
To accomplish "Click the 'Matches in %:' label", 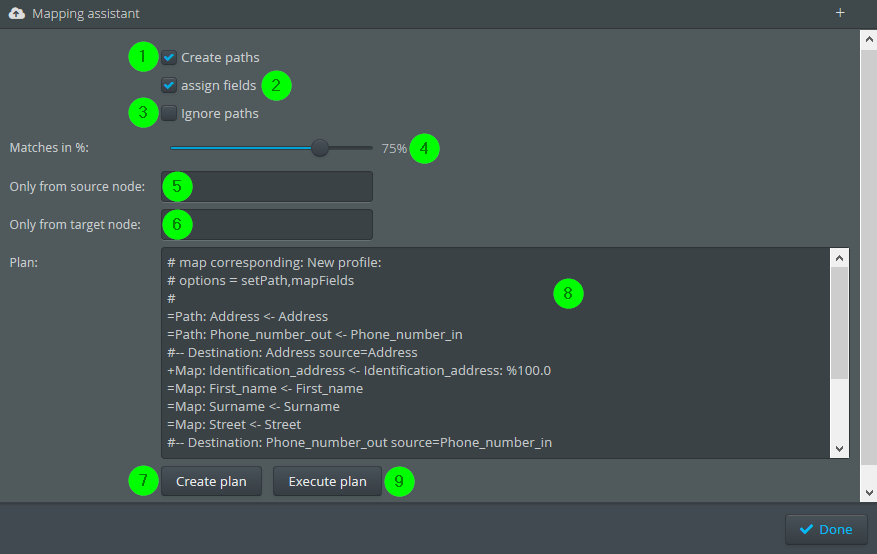I will (49, 148).
